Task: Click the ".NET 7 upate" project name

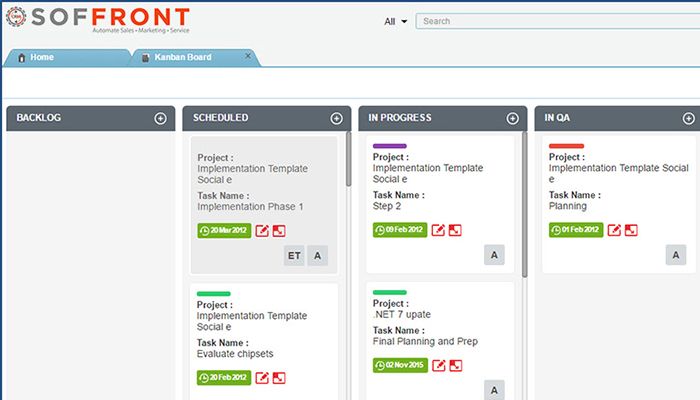Action: pyautogui.click(x=402, y=314)
